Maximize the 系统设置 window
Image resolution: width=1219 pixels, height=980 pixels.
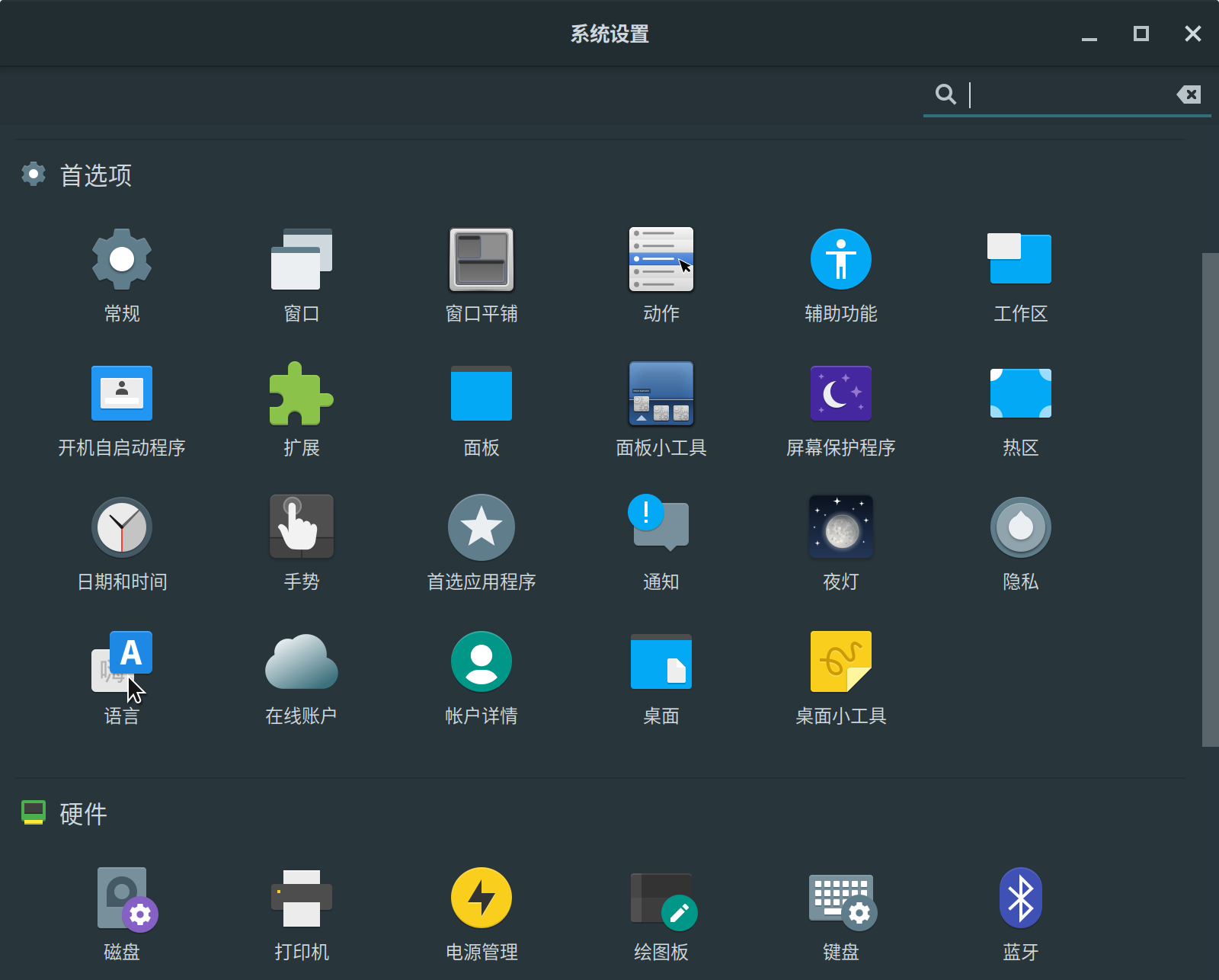1141,34
